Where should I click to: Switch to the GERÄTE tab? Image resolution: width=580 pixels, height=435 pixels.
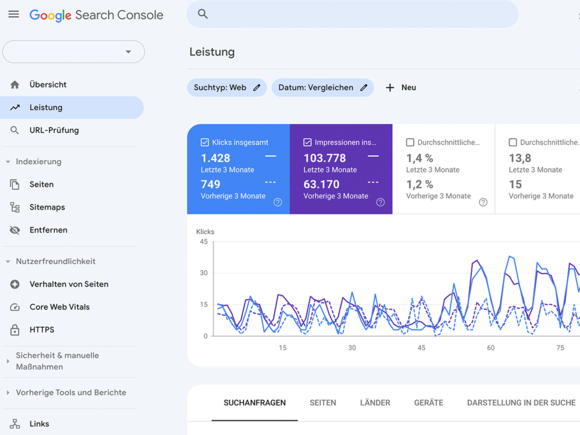pyautogui.click(x=428, y=403)
